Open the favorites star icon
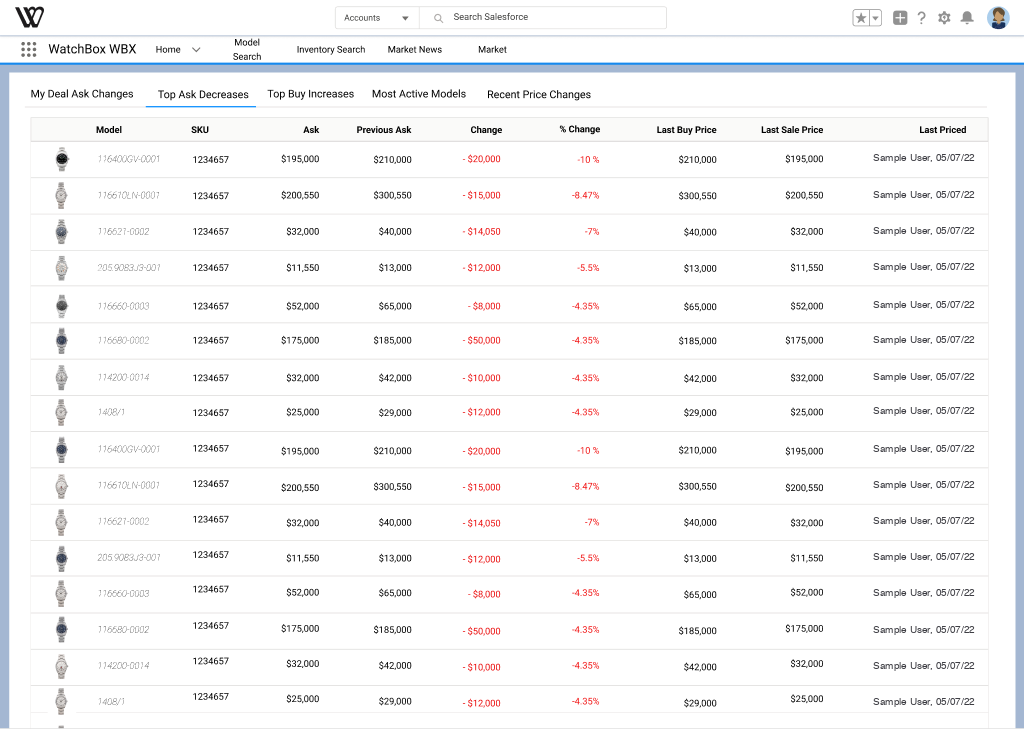This screenshot has width=1024, height=729. (861, 18)
